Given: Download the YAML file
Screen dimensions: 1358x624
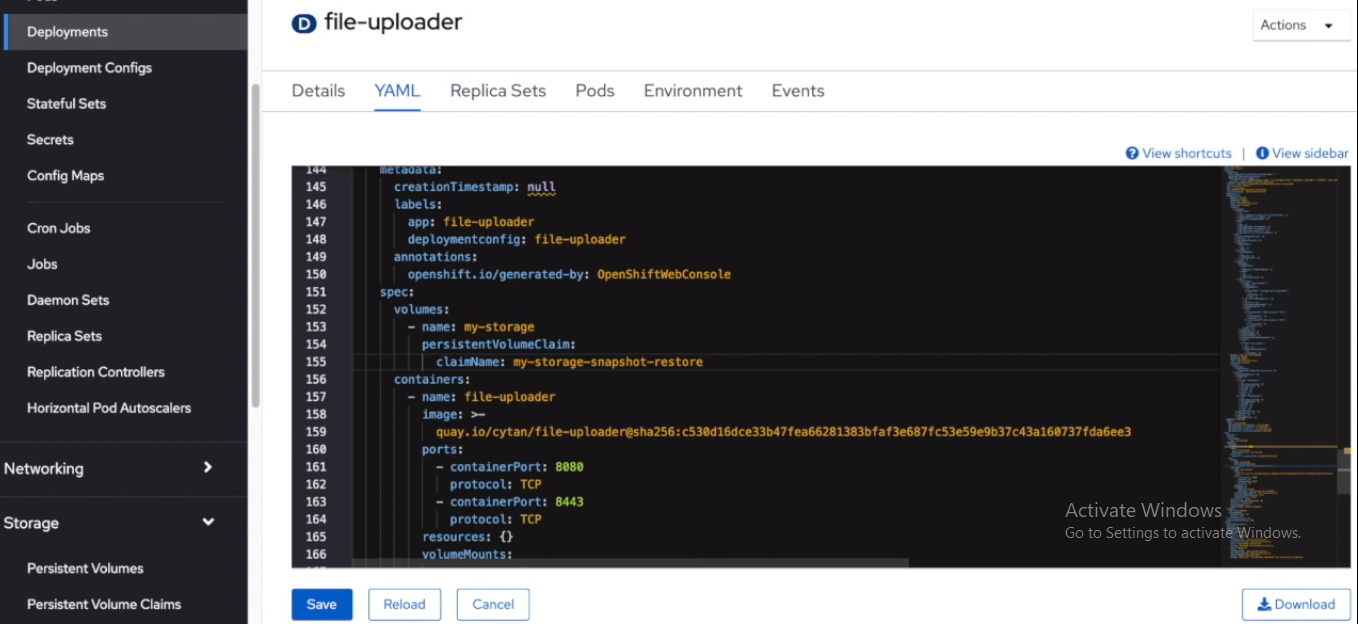Looking at the screenshot, I should coord(1296,604).
